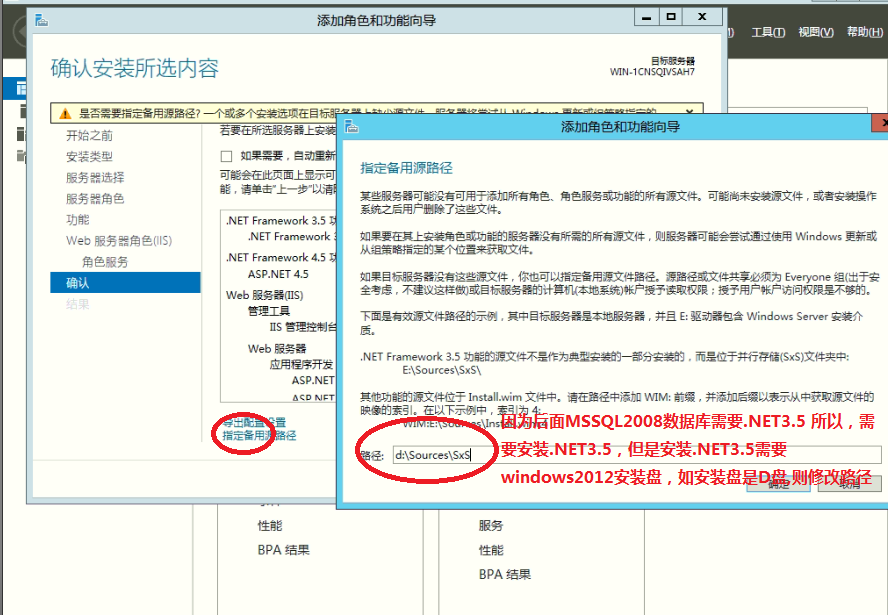
Task: Click 性能 in the left Server Manager tile
Action: tap(270, 526)
